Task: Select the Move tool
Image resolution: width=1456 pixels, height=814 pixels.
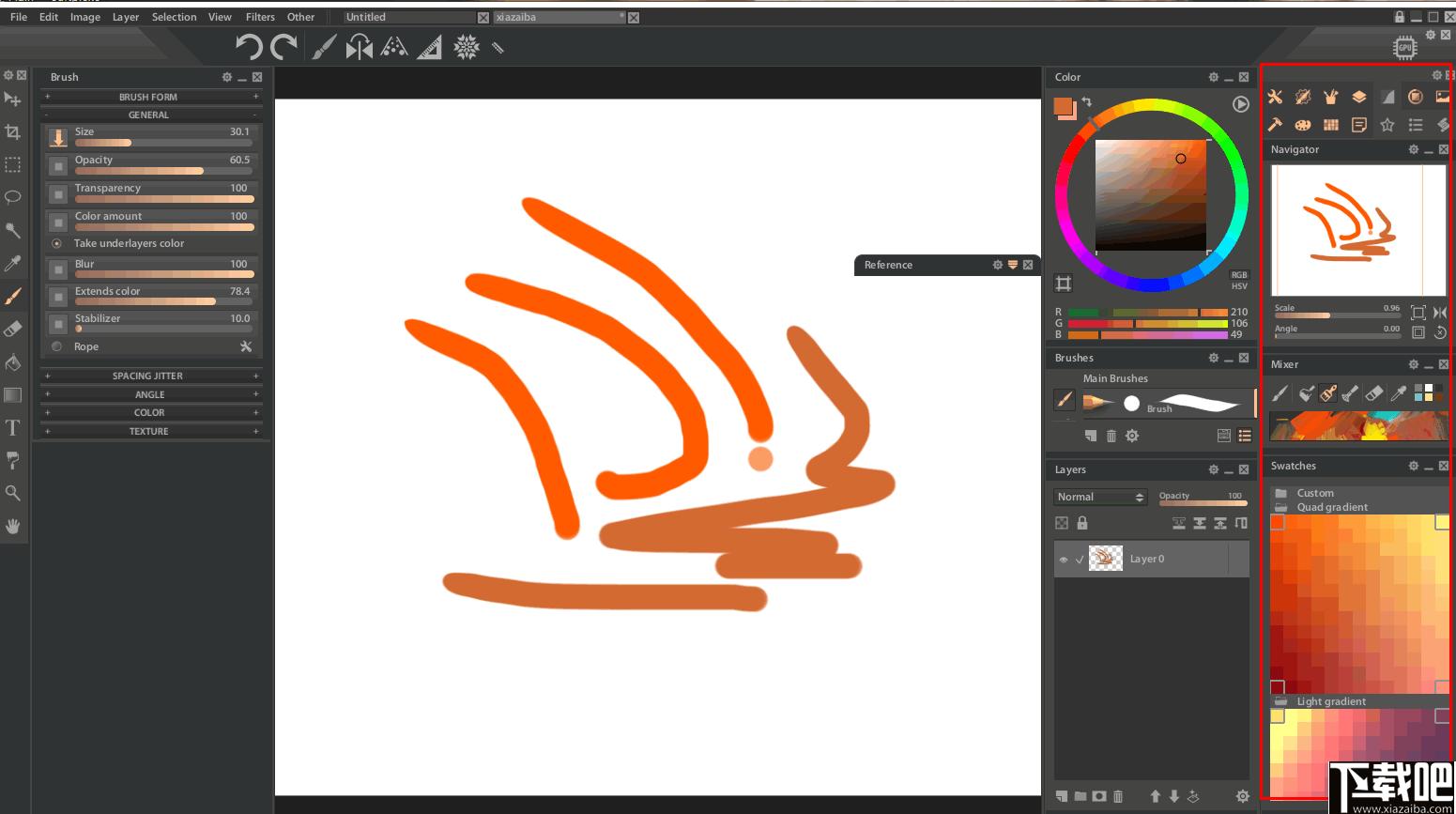Action: pyautogui.click(x=13, y=99)
